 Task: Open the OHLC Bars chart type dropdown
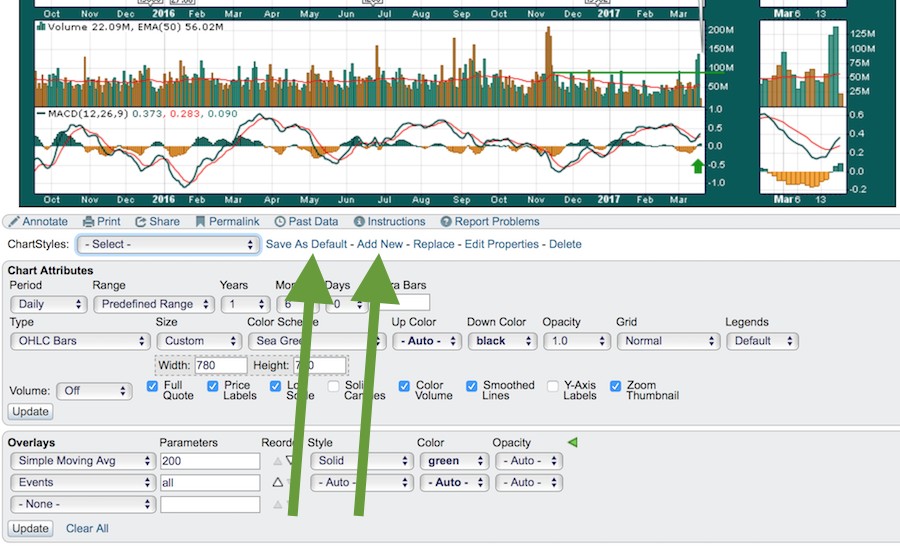click(x=81, y=341)
